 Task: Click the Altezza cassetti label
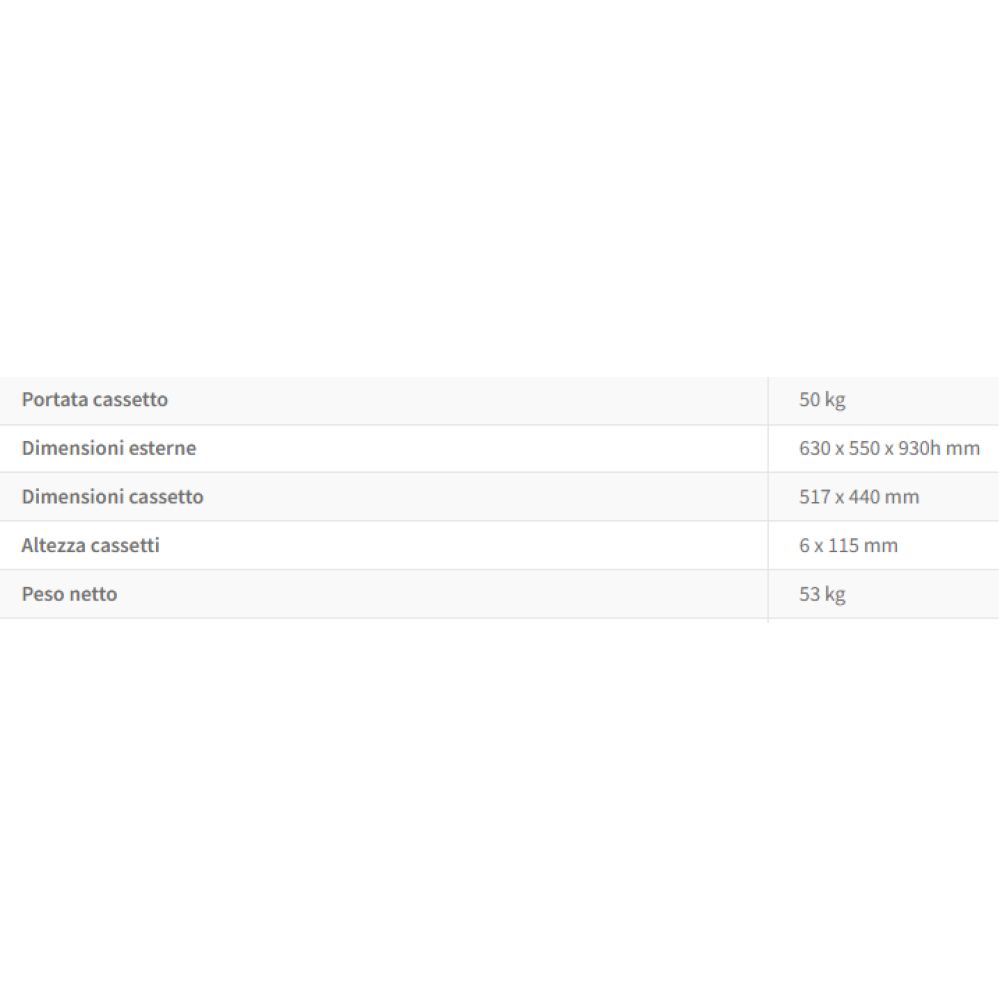point(91,545)
